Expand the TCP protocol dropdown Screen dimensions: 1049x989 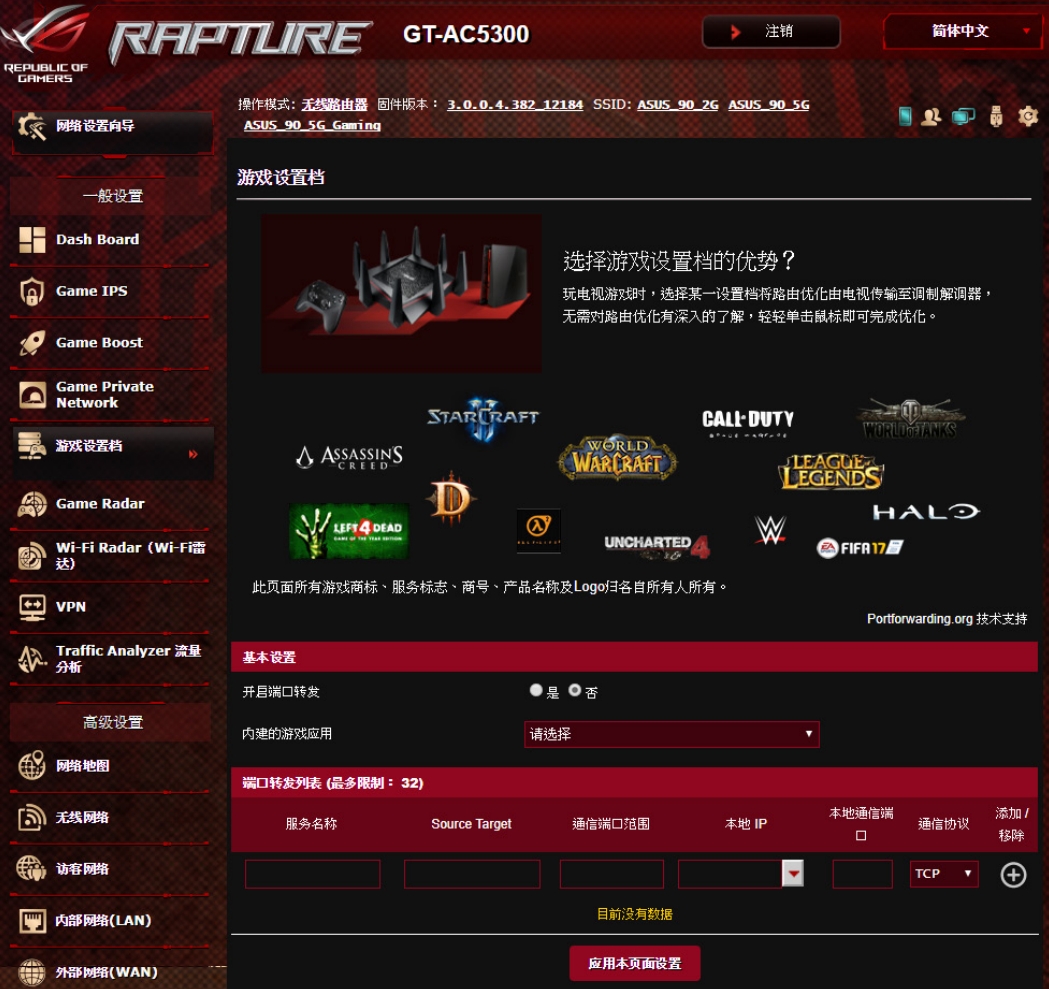click(943, 874)
